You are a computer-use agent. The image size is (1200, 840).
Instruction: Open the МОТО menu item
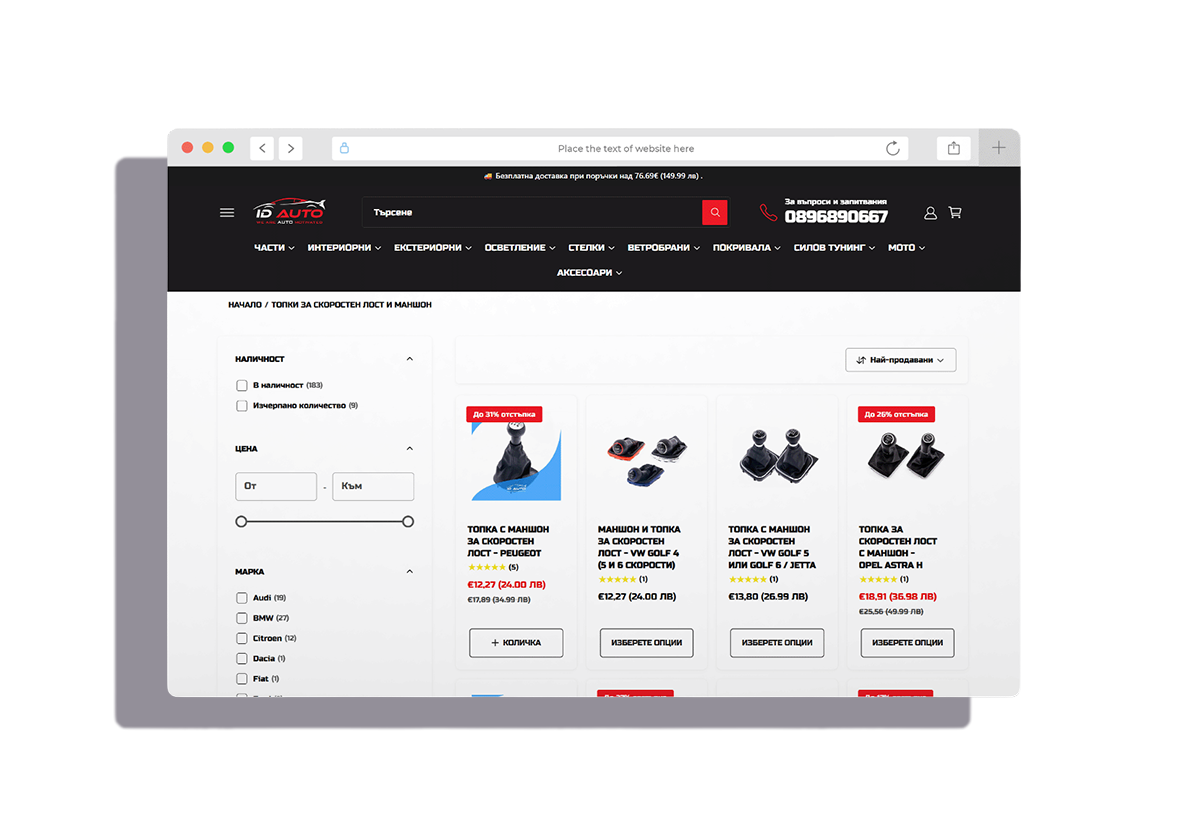[x=907, y=247]
